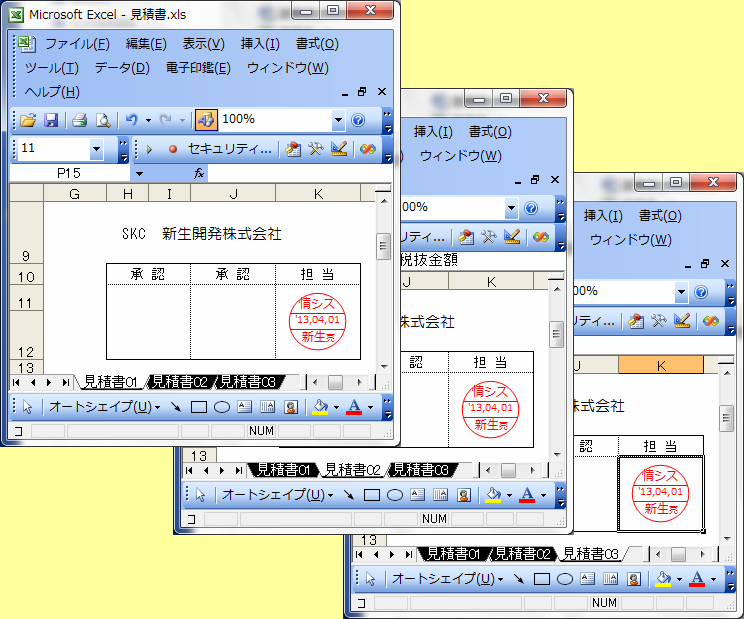Click the 書式(O) menu in rightmost window
The image size is (744, 619).
[660, 216]
